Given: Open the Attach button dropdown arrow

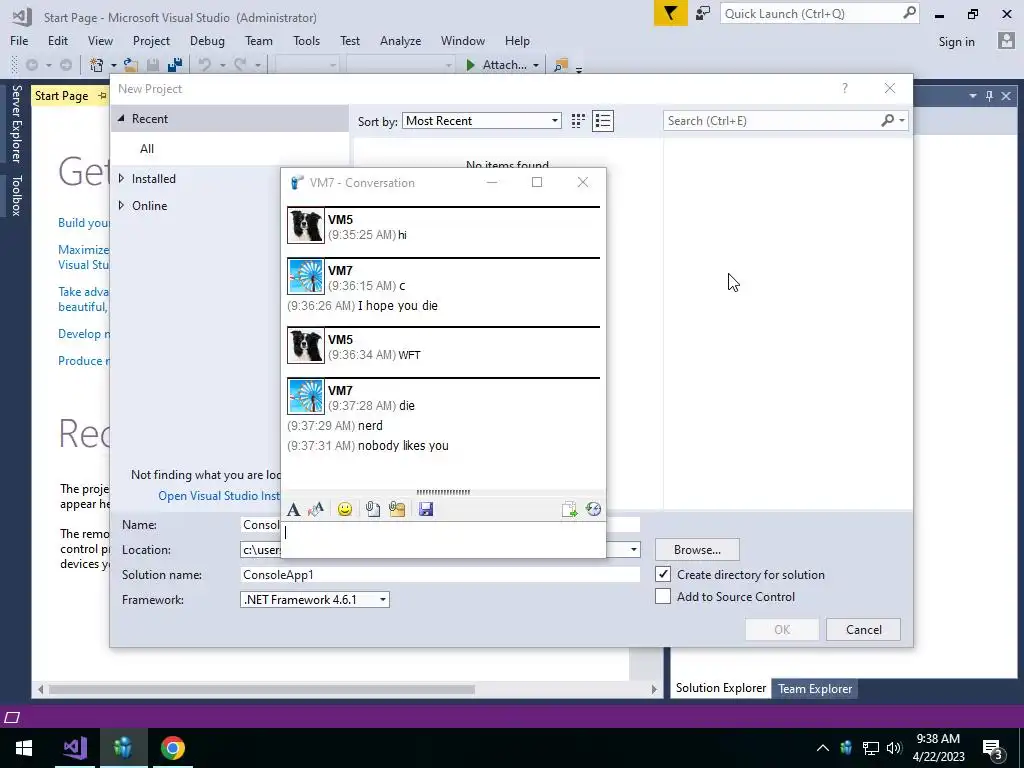Looking at the screenshot, I should [536, 65].
